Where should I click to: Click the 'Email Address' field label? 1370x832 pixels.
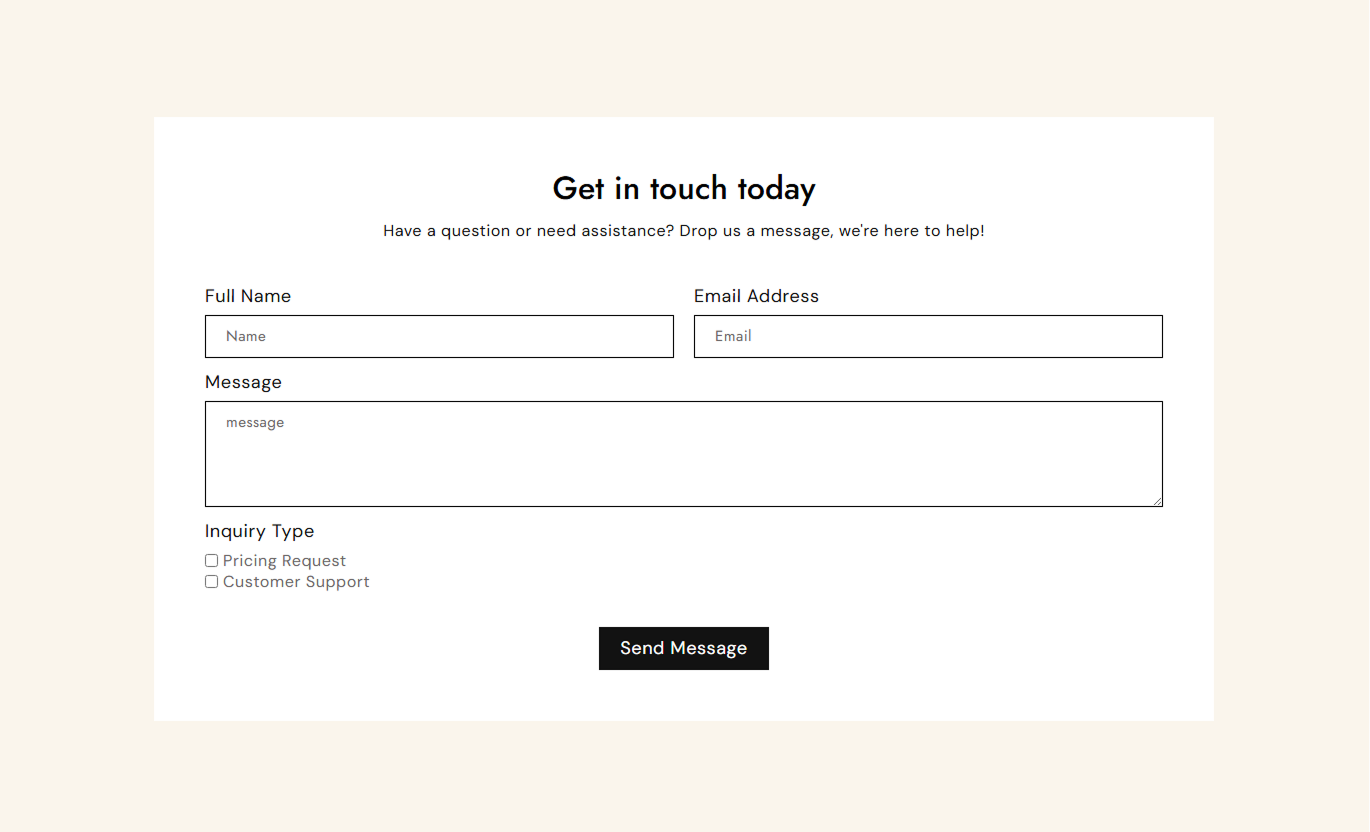pos(756,296)
